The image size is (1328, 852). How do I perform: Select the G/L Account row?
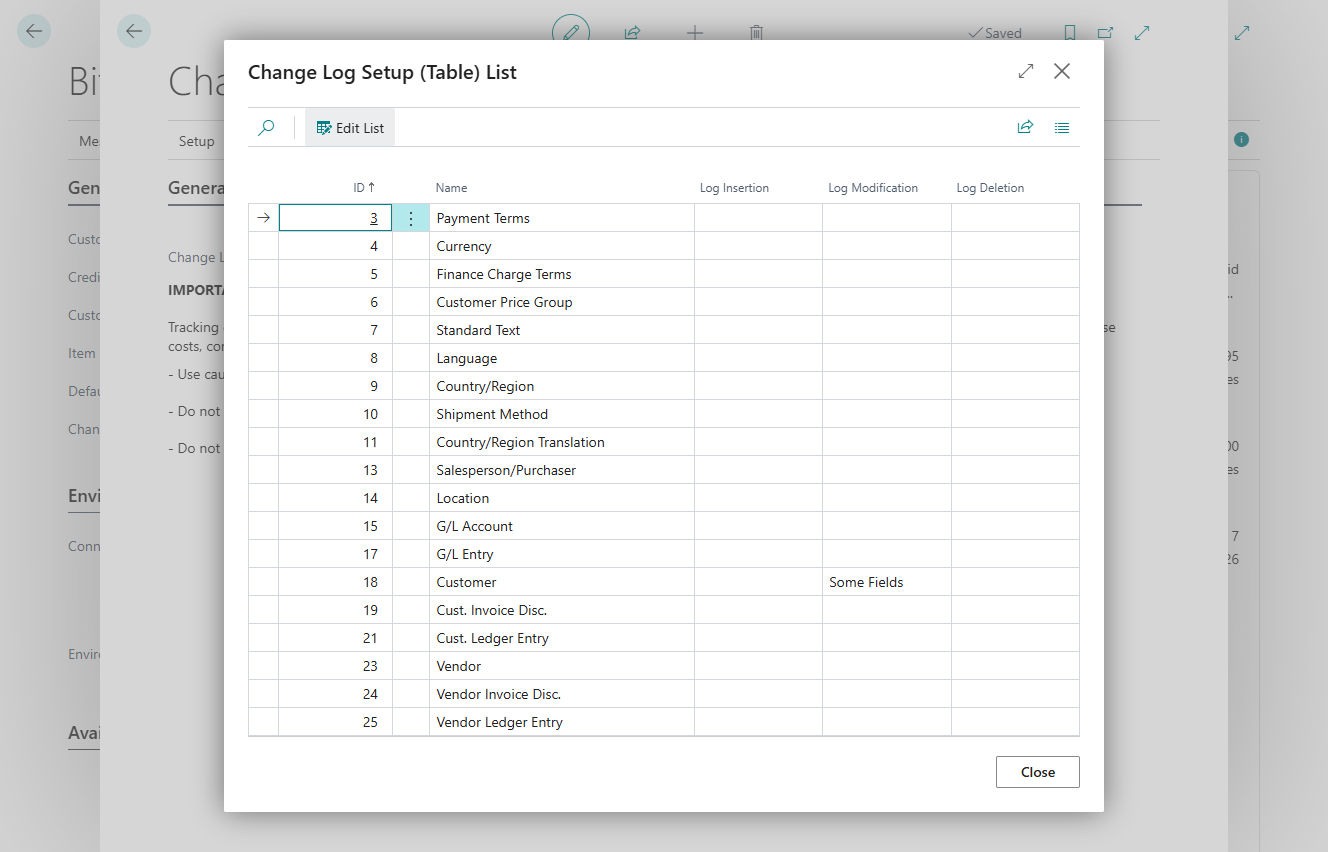(664, 526)
